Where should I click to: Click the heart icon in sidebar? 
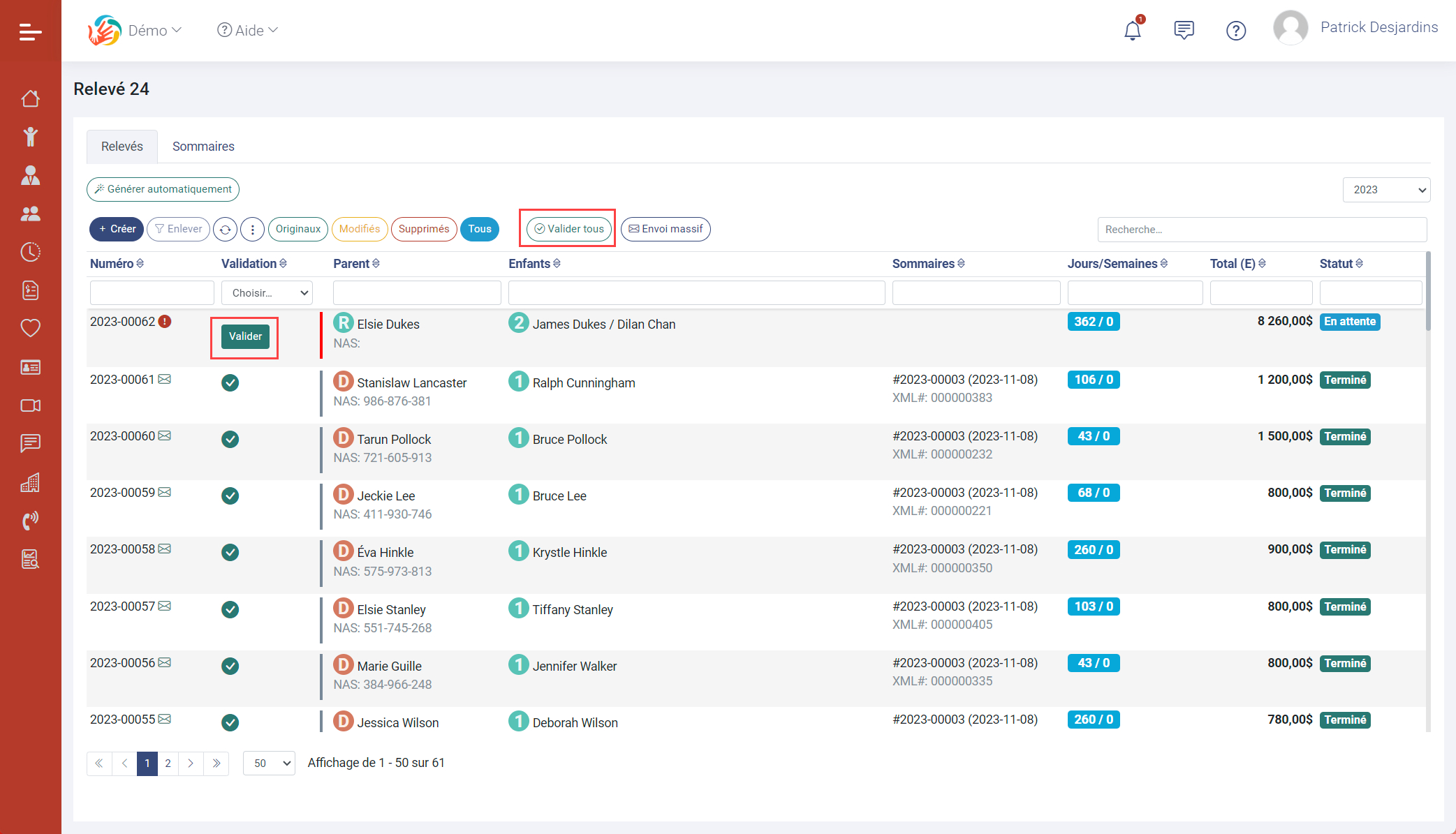(x=30, y=328)
